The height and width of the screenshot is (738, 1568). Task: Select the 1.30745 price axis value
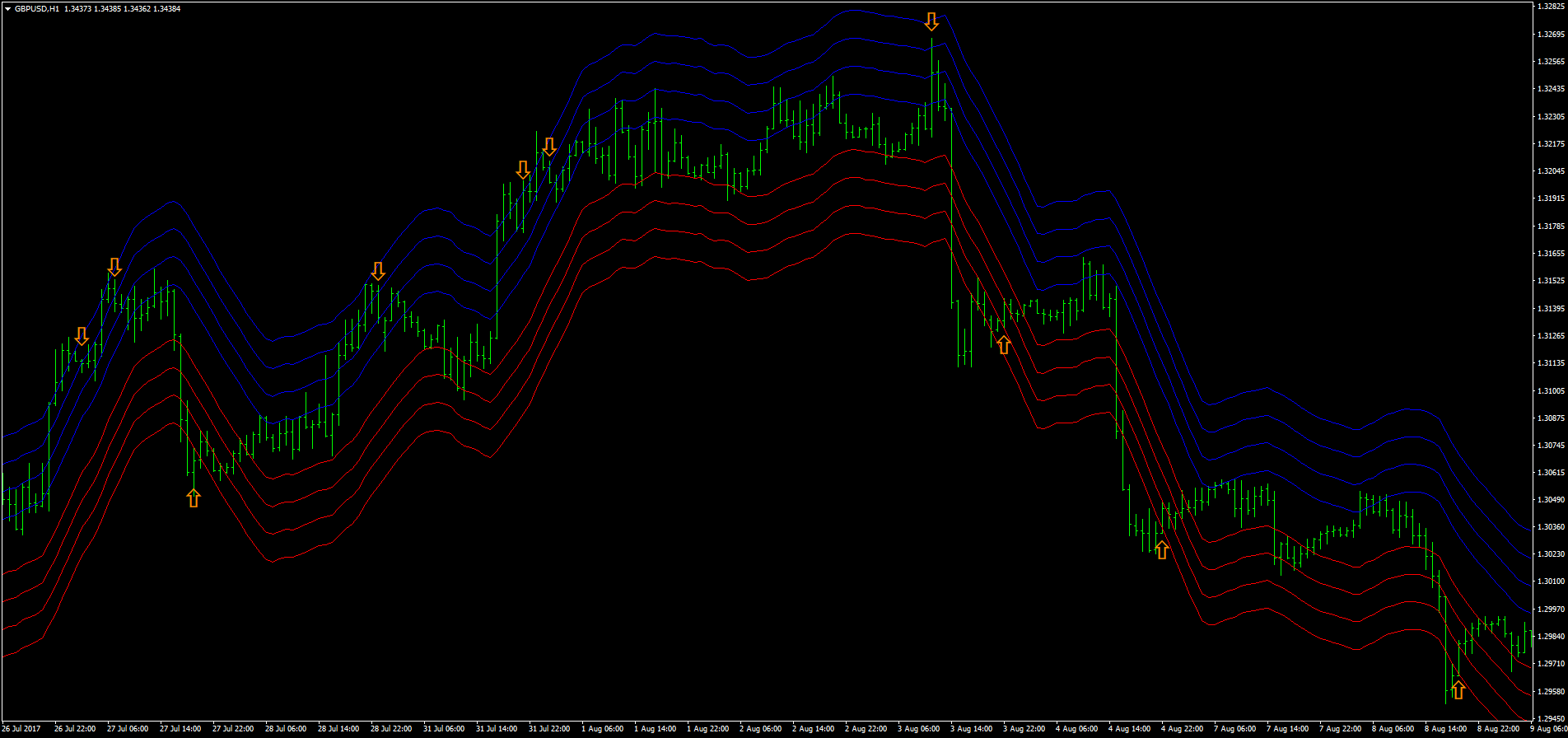coord(1551,445)
